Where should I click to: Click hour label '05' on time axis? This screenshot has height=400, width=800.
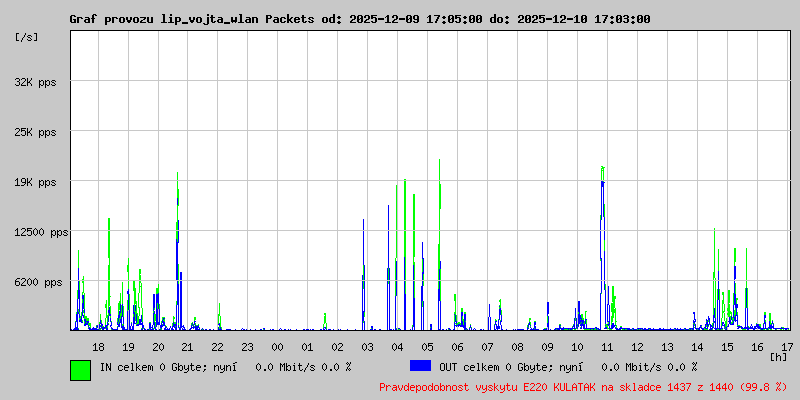[428, 347]
